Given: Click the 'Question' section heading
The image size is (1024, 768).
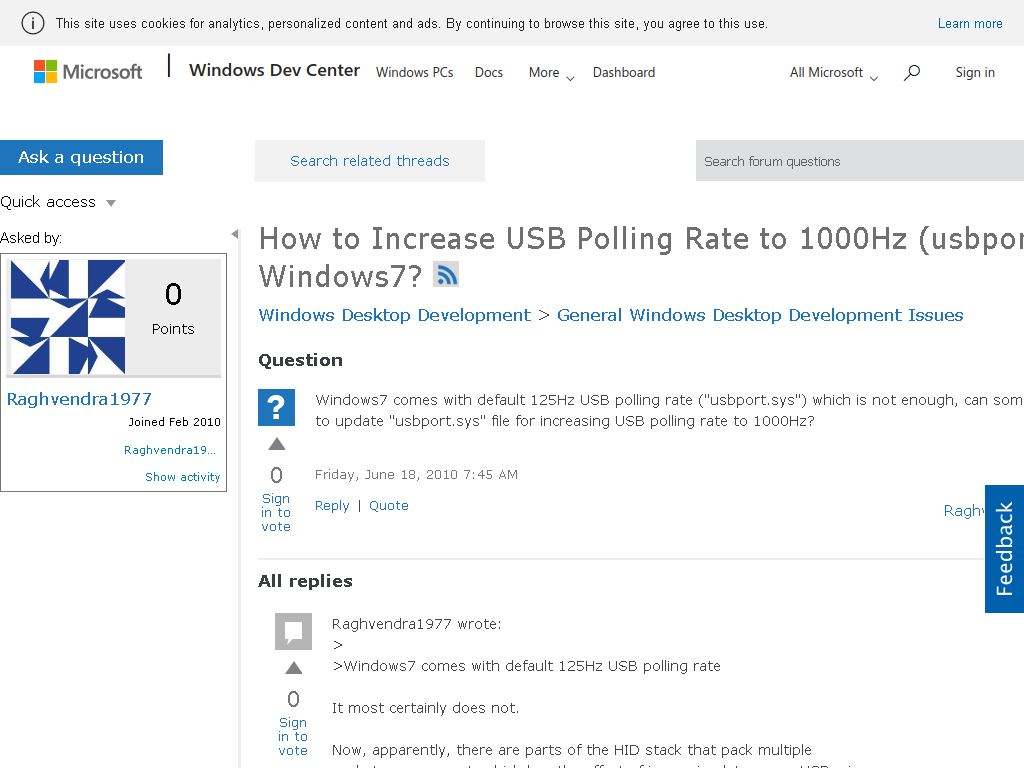Looking at the screenshot, I should coord(300,360).
